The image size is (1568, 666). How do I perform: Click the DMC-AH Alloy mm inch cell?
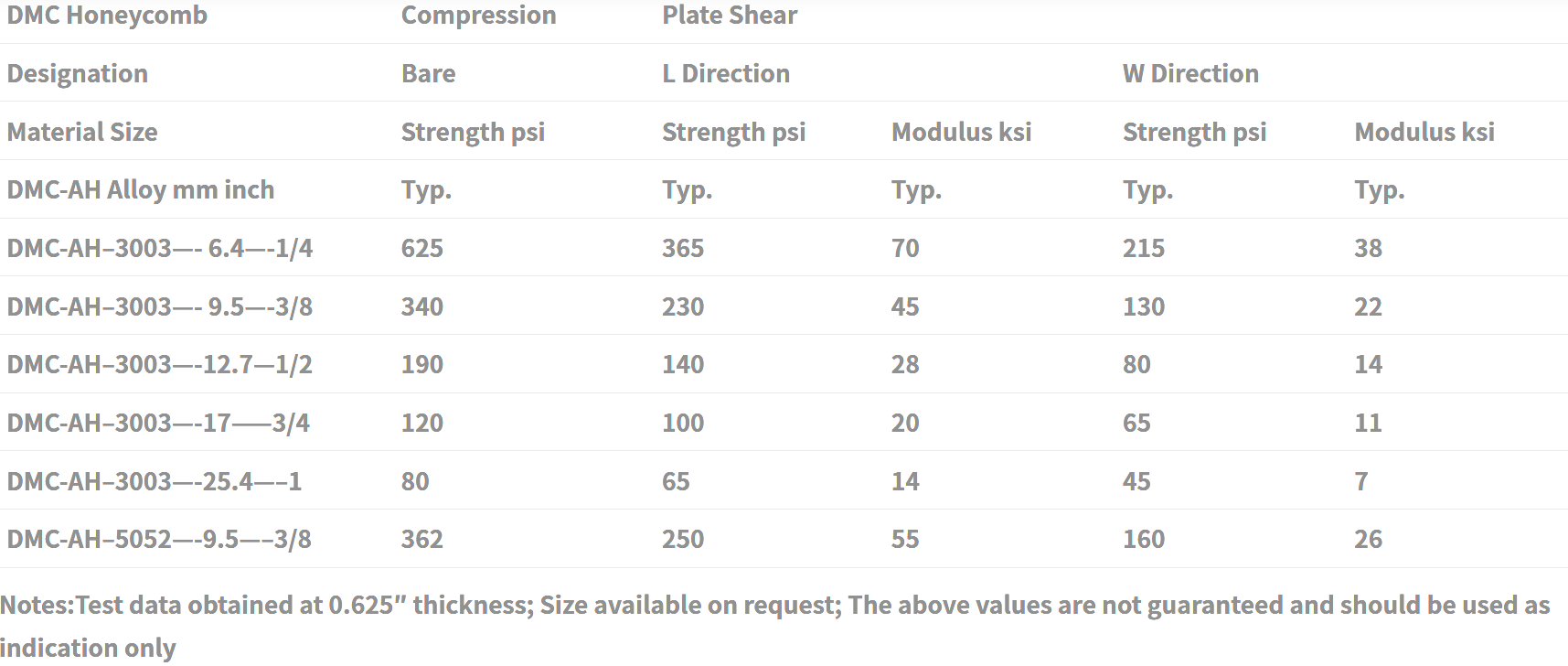pyautogui.click(x=141, y=189)
